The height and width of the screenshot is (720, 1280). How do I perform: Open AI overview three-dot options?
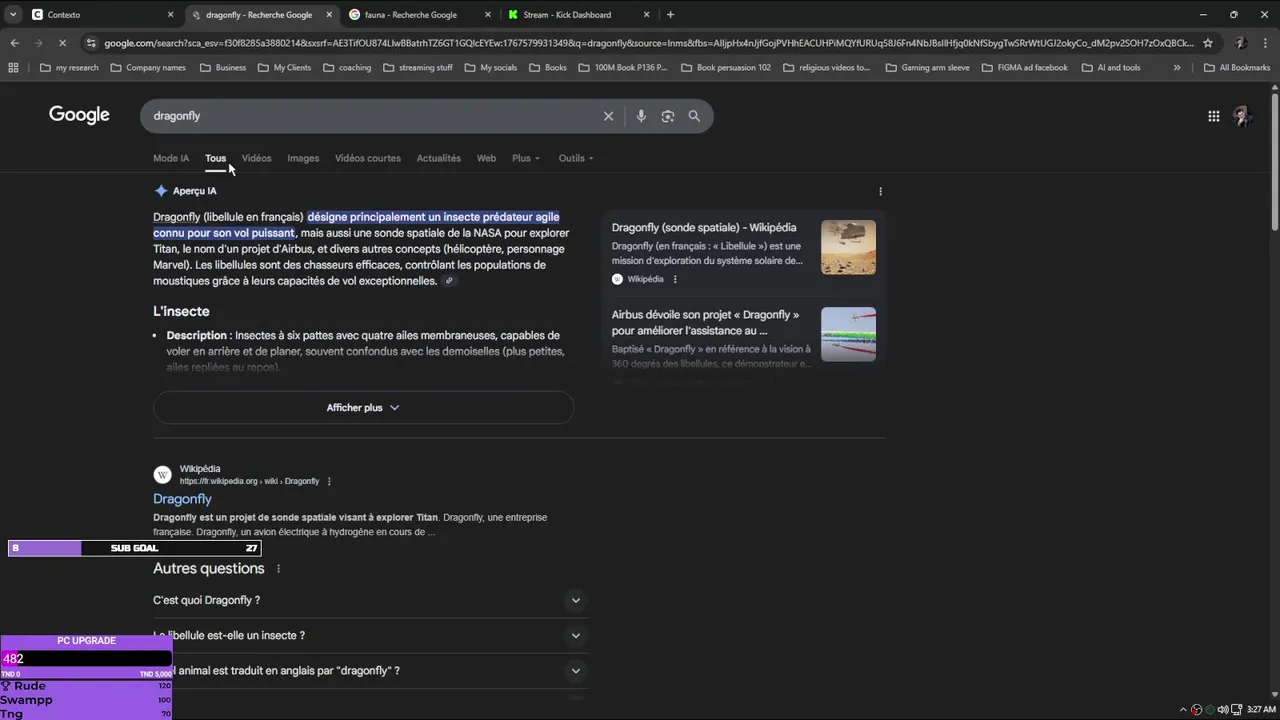pos(880,191)
